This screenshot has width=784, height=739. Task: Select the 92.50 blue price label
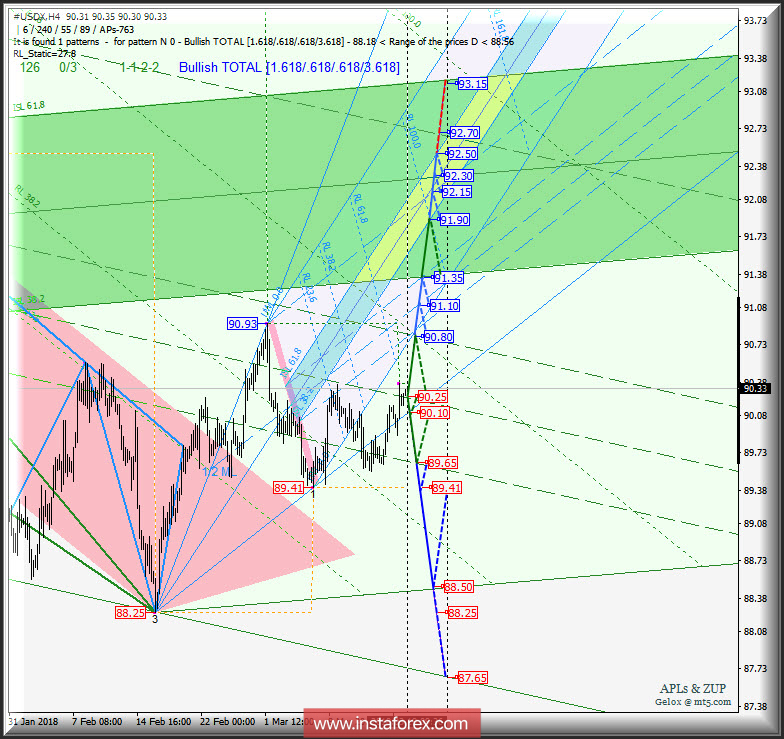coord(462,154)
